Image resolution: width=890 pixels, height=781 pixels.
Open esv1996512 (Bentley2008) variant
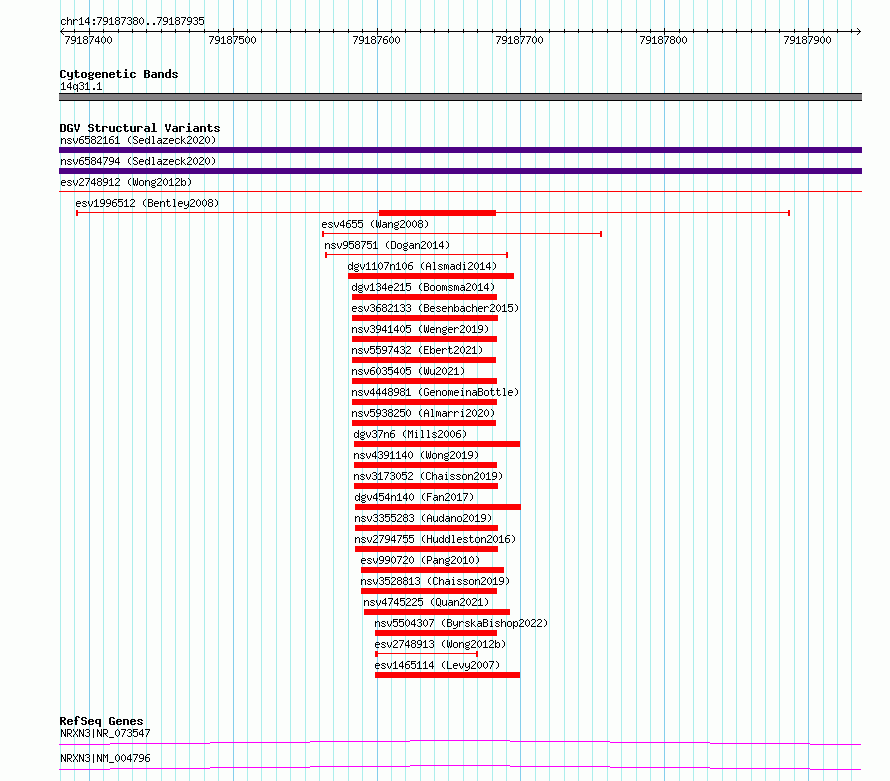147,203
